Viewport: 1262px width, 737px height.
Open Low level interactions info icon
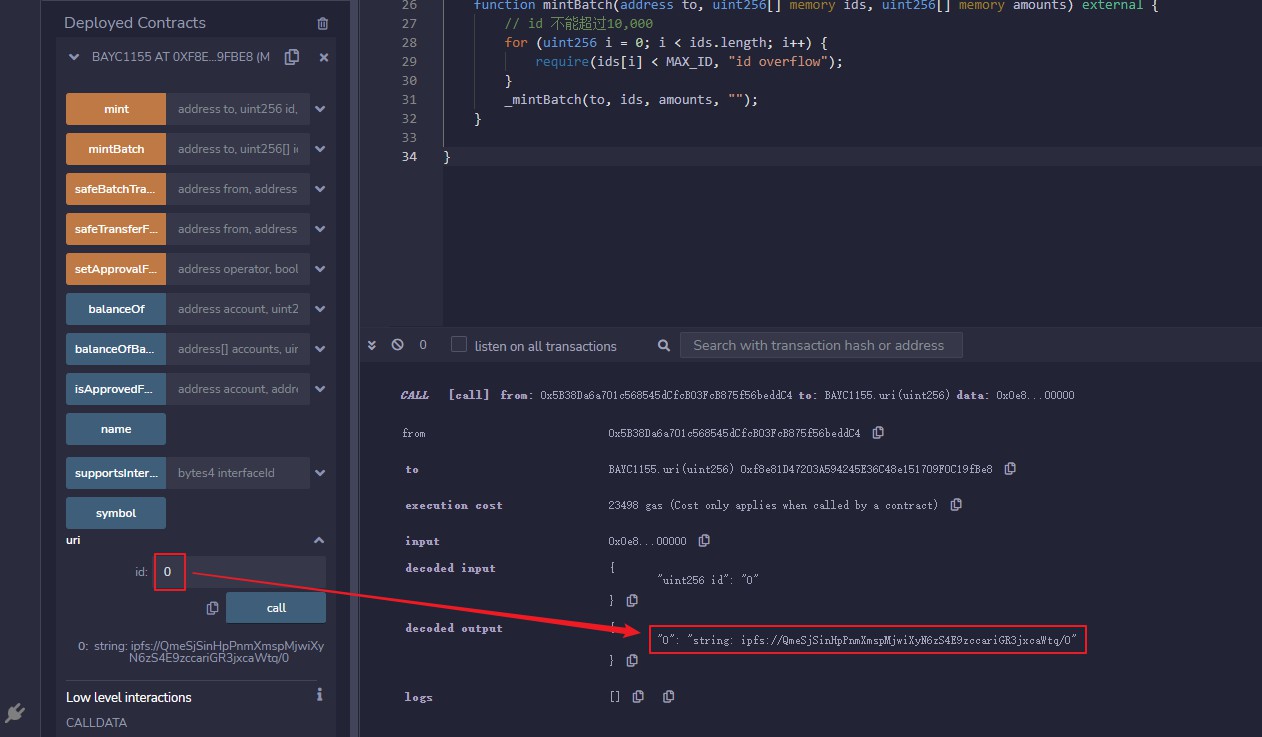click(319, 695)
